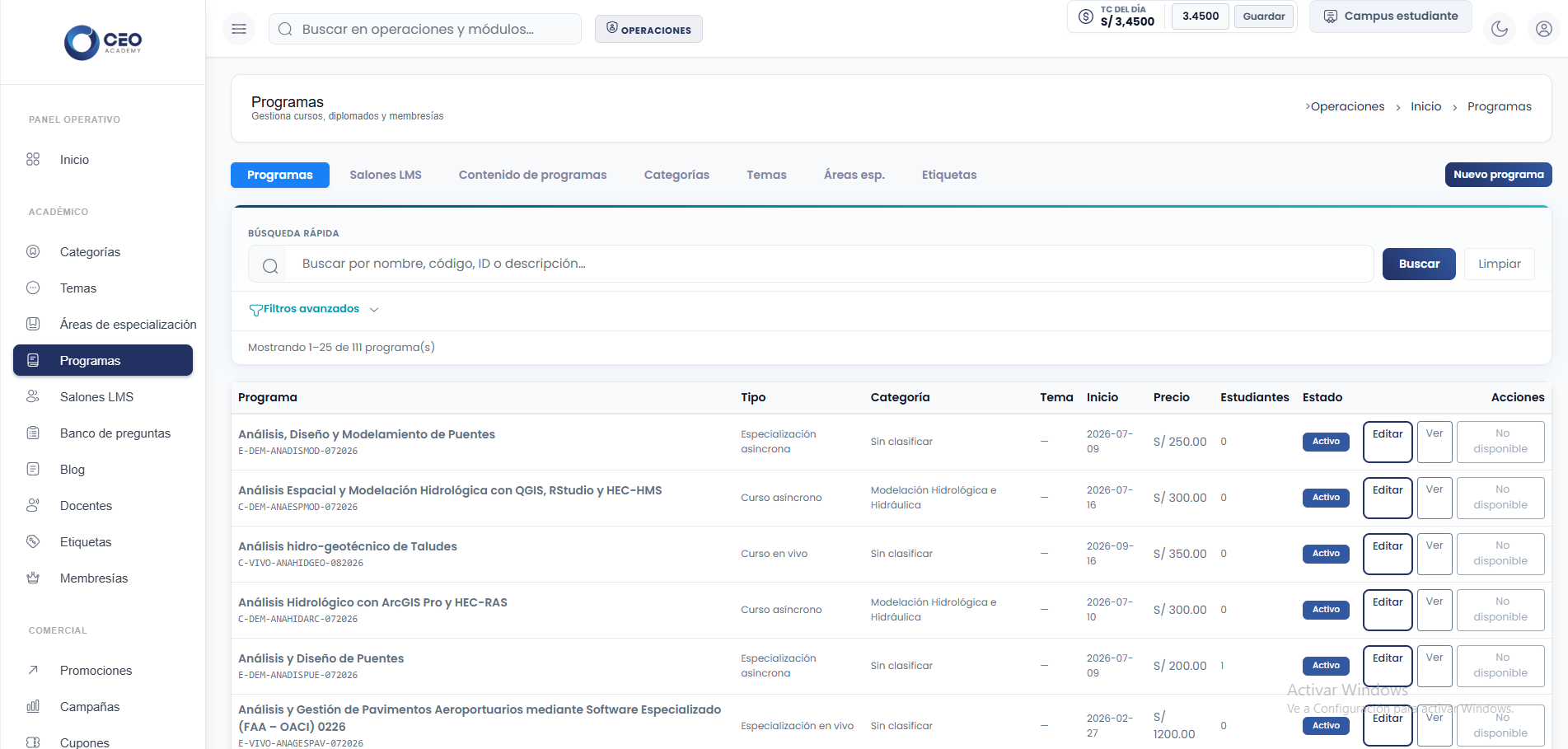Click the Membresías crown icon

tap(33, 578)
